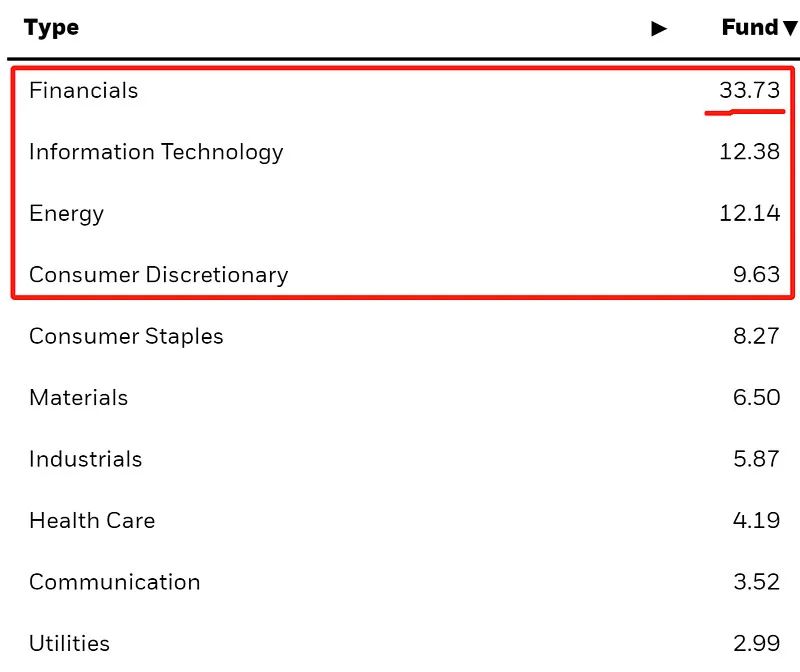Click the 12.14 Energy fund value
Viewport: 800px width, 672px height.
coord(749,213)
